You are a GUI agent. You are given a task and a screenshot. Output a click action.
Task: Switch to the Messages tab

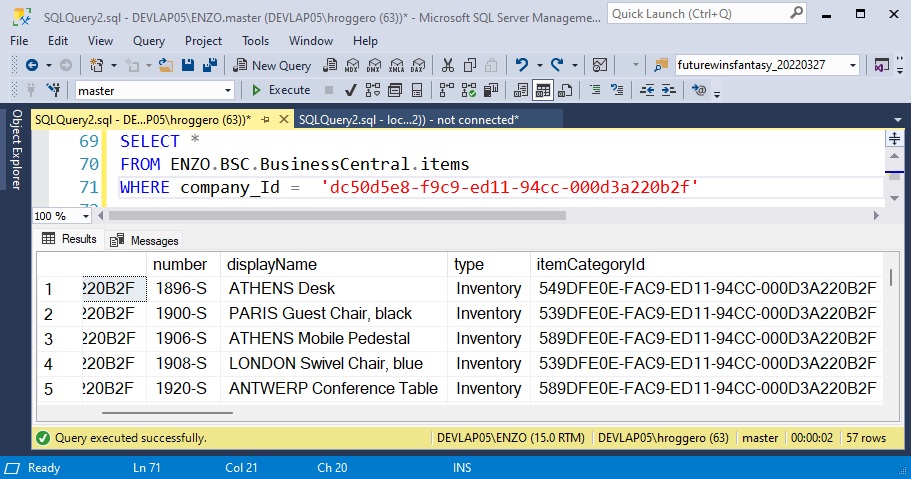(x=145, y=240)
